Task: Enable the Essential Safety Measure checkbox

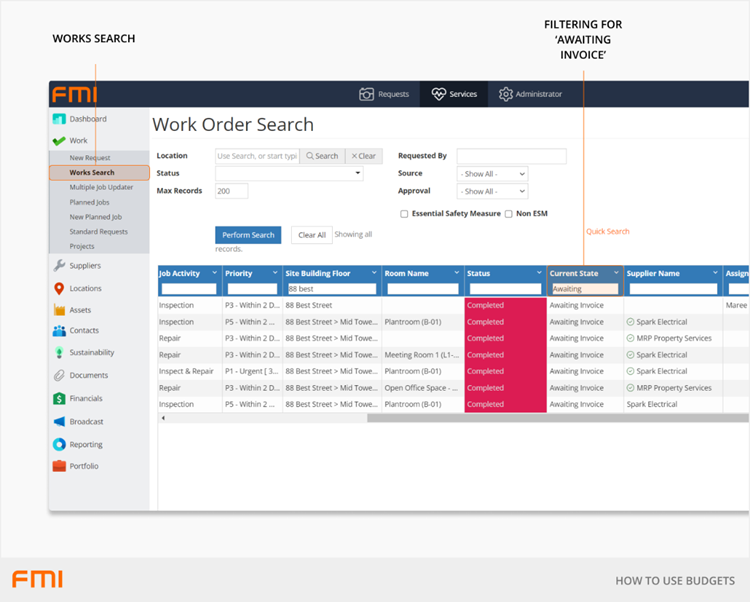Action: [404, 214]
